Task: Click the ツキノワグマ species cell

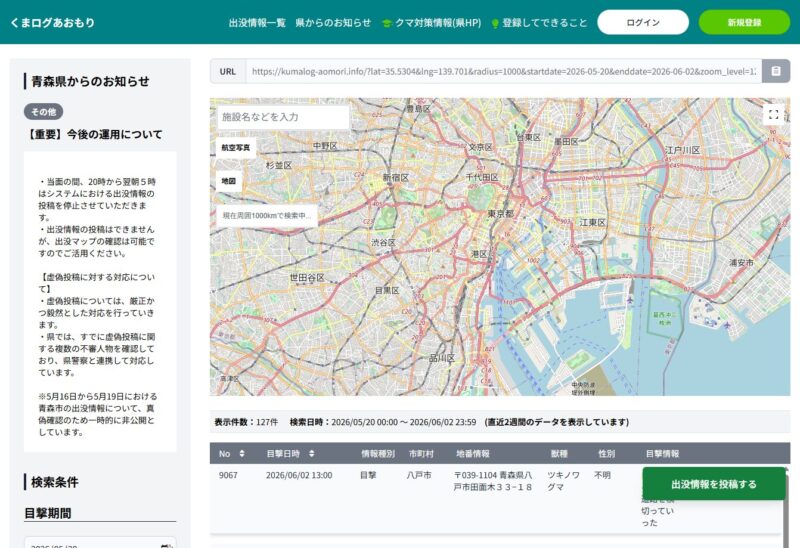Action: [x=563, y=481]
